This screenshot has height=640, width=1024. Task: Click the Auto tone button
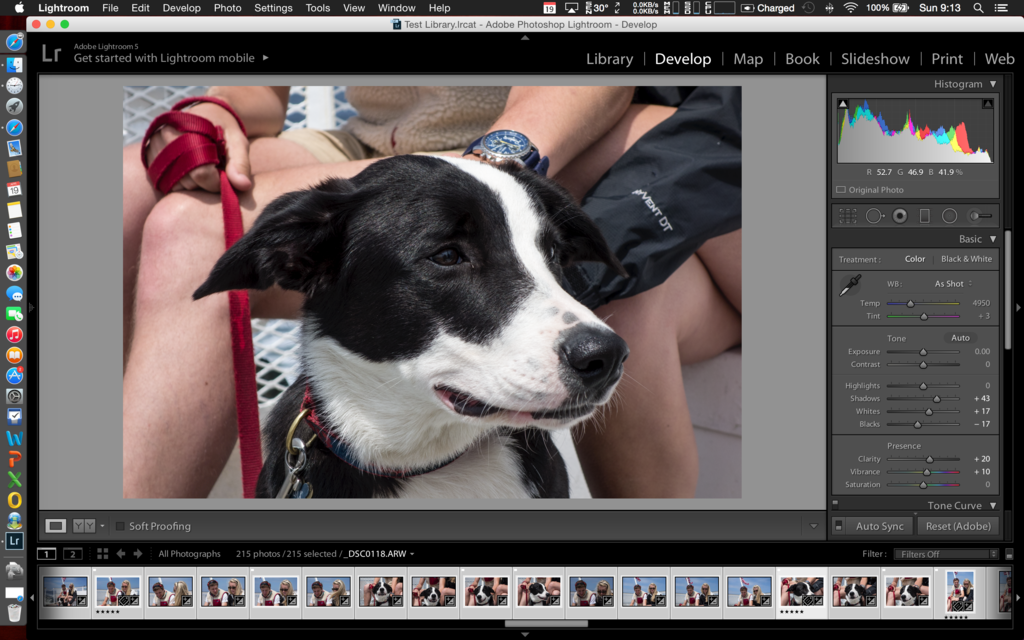(x=960, y=338)
